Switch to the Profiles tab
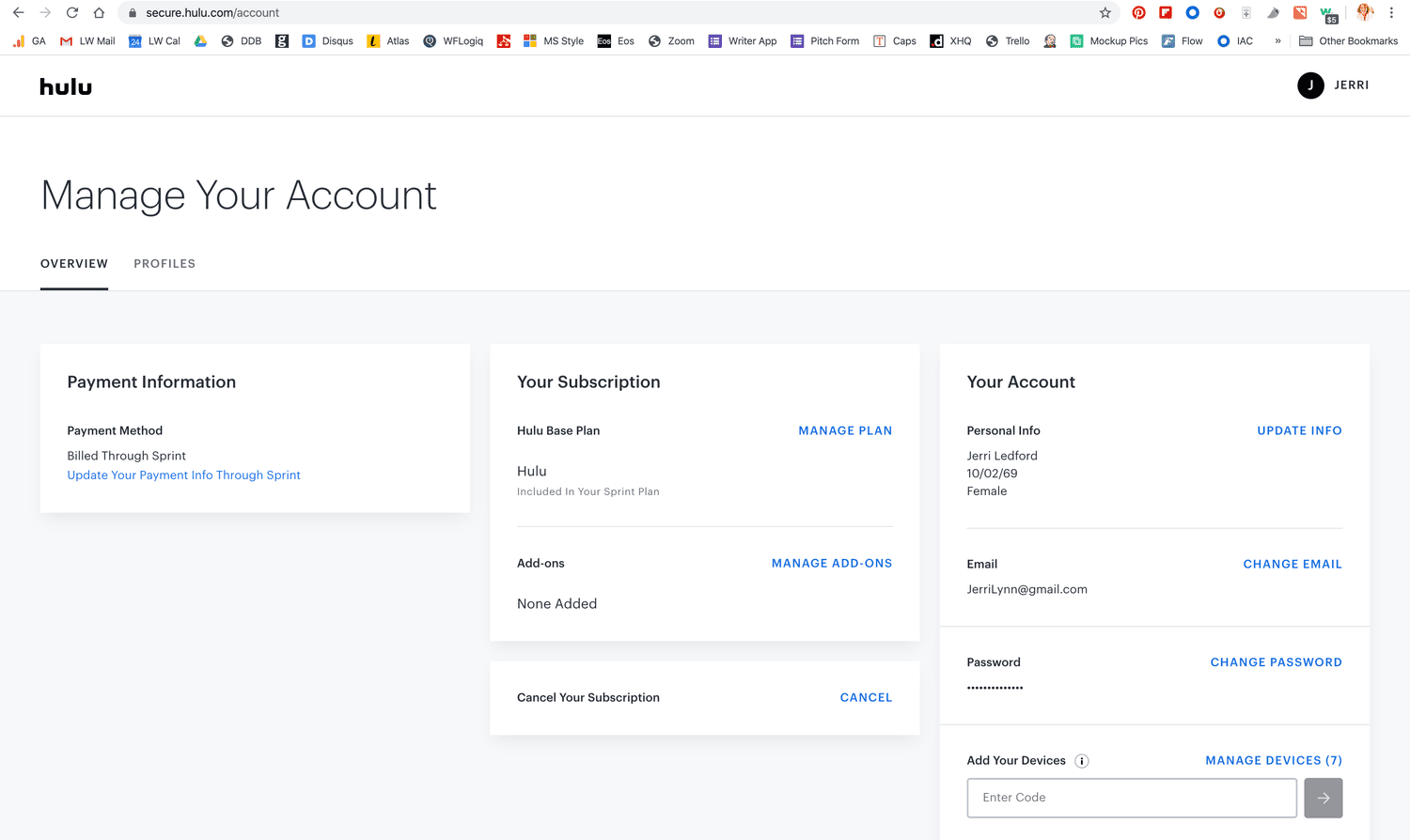 (x=164, y=264)
